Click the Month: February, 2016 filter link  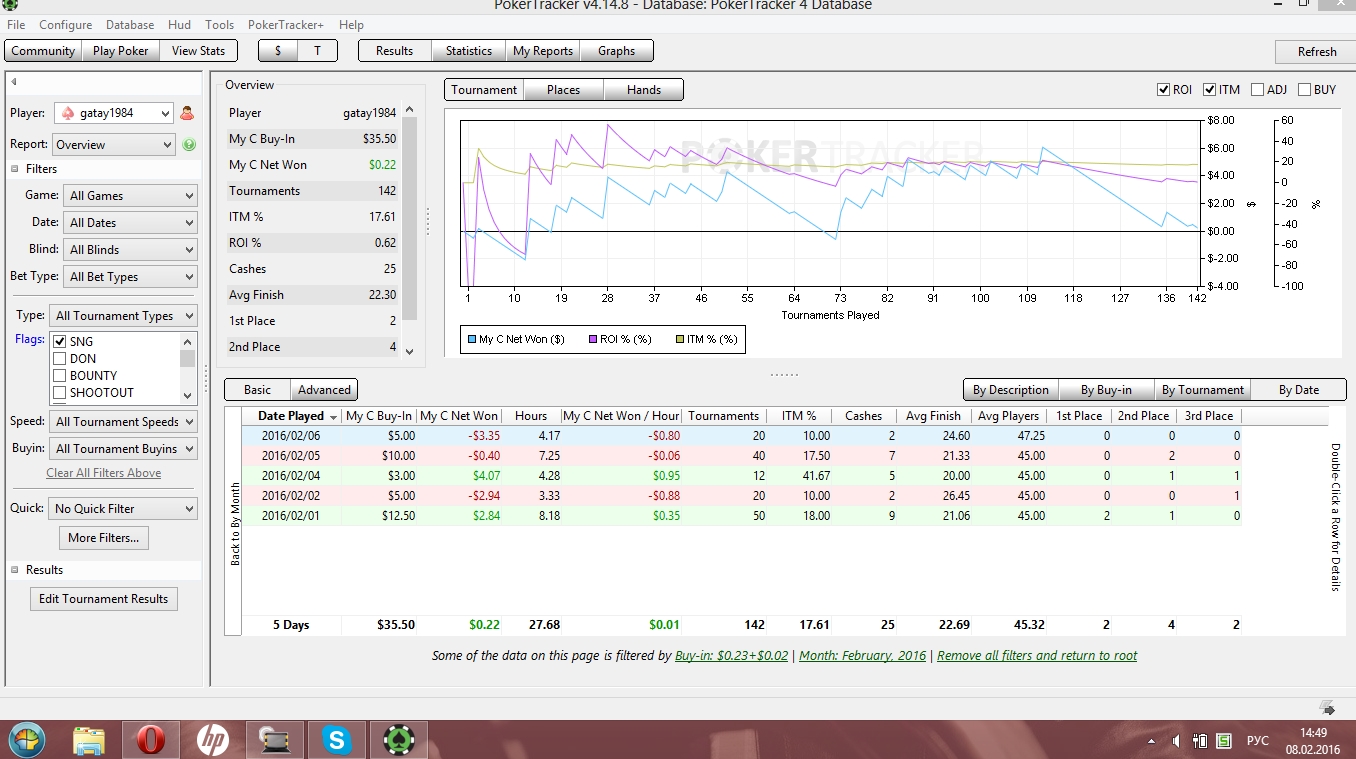863,656
